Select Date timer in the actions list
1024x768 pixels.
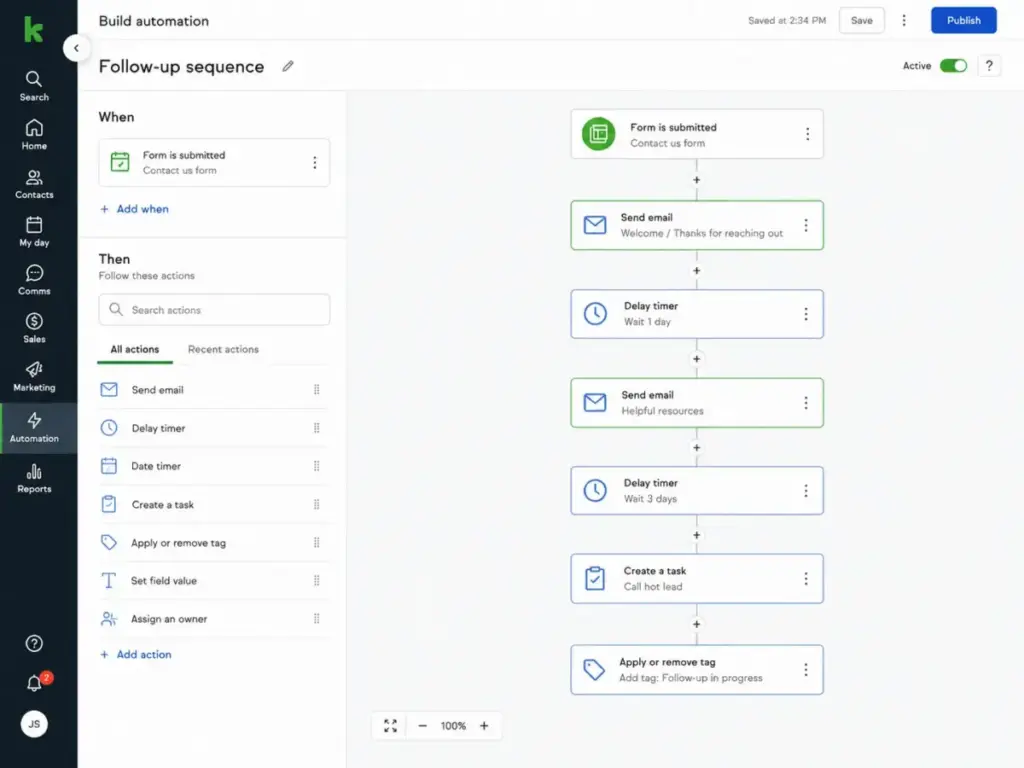pos(214,466)
